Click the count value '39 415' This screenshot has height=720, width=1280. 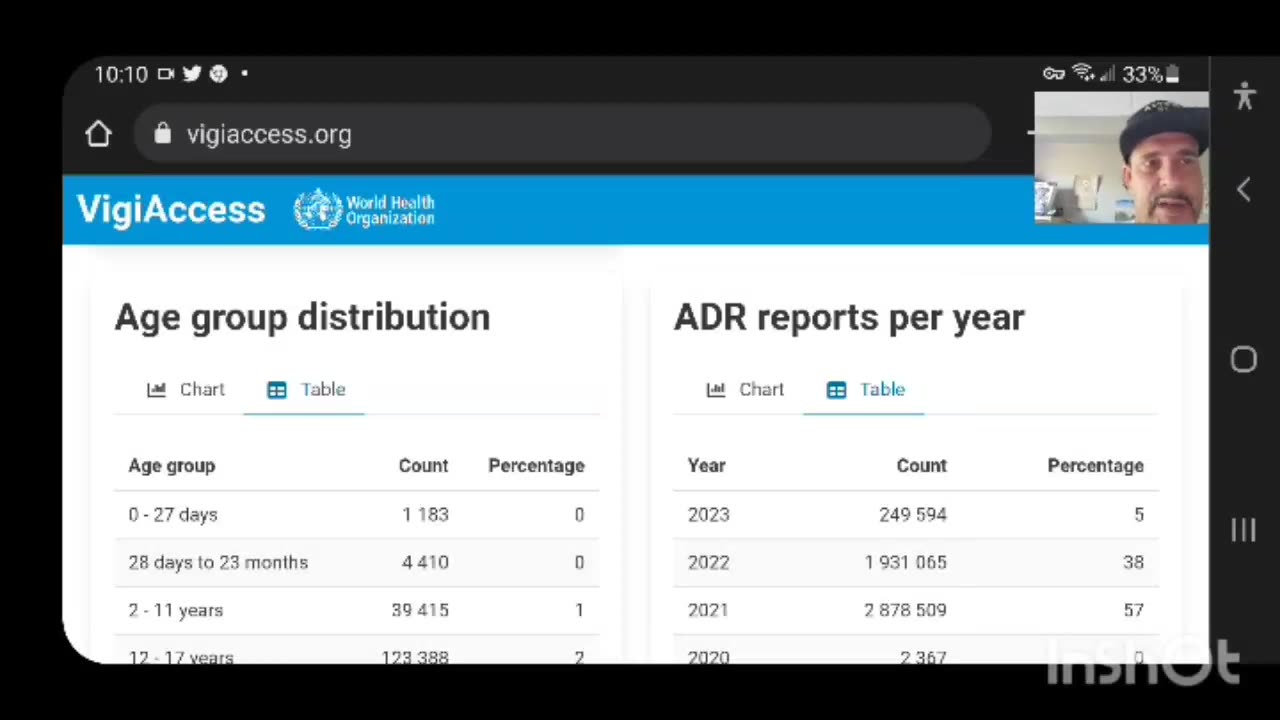(420, 610)
